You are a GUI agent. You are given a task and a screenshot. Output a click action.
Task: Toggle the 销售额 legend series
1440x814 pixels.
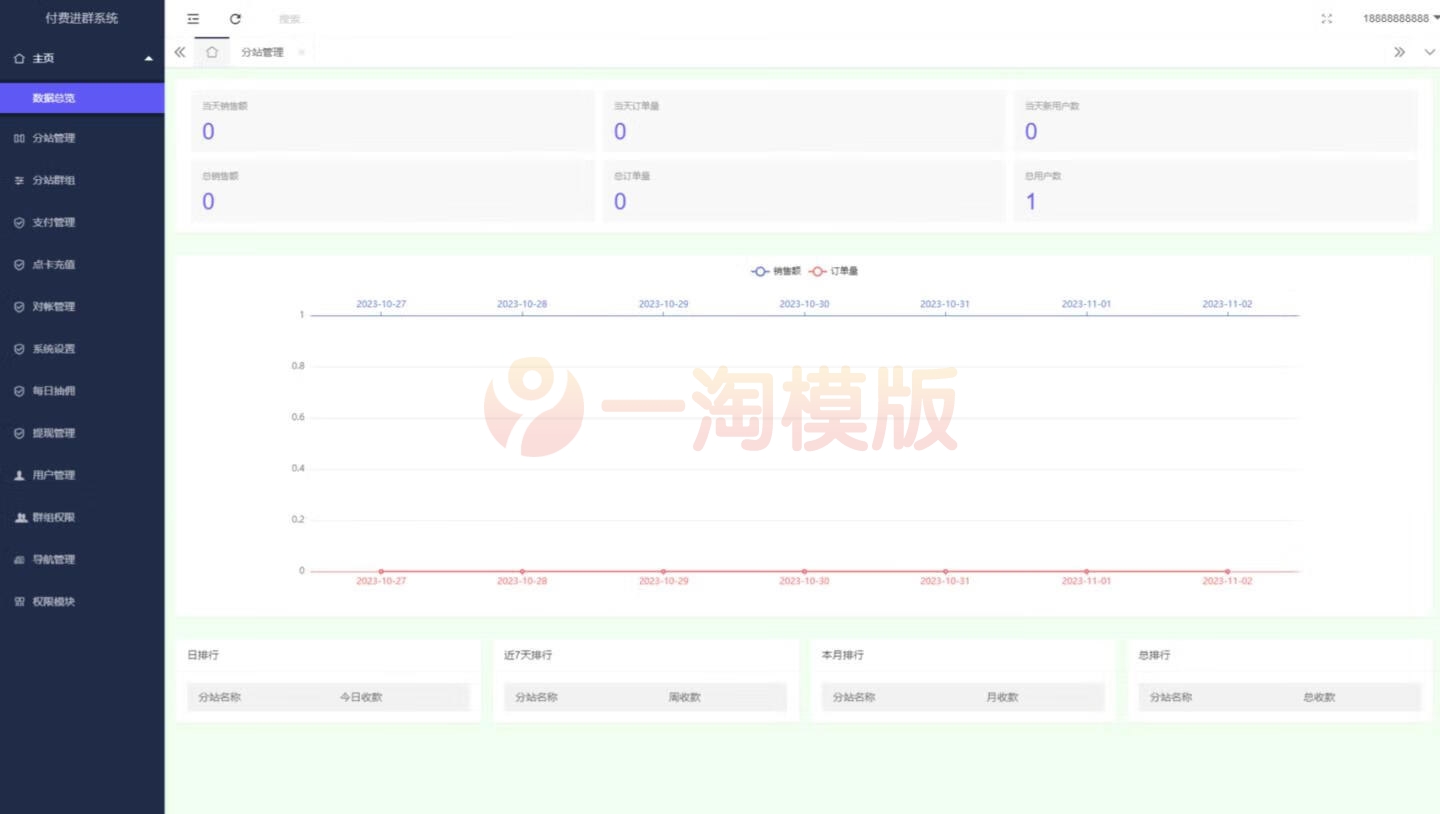pos(776,271)
